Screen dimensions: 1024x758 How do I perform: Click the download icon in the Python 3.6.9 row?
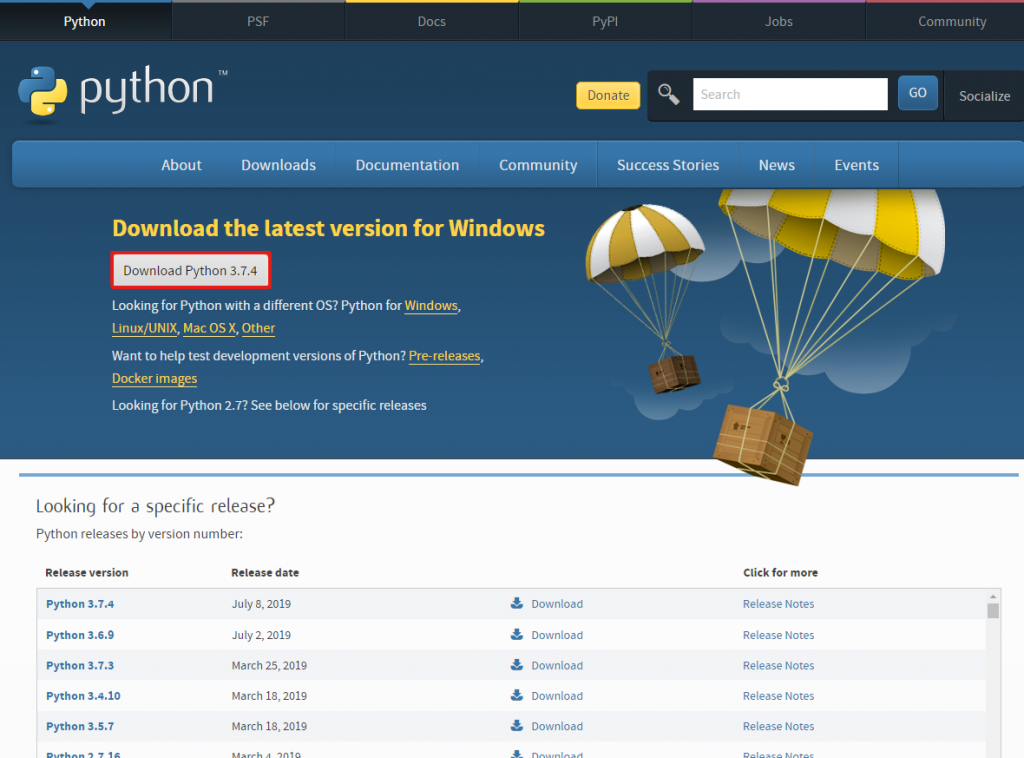pos(517,634)
